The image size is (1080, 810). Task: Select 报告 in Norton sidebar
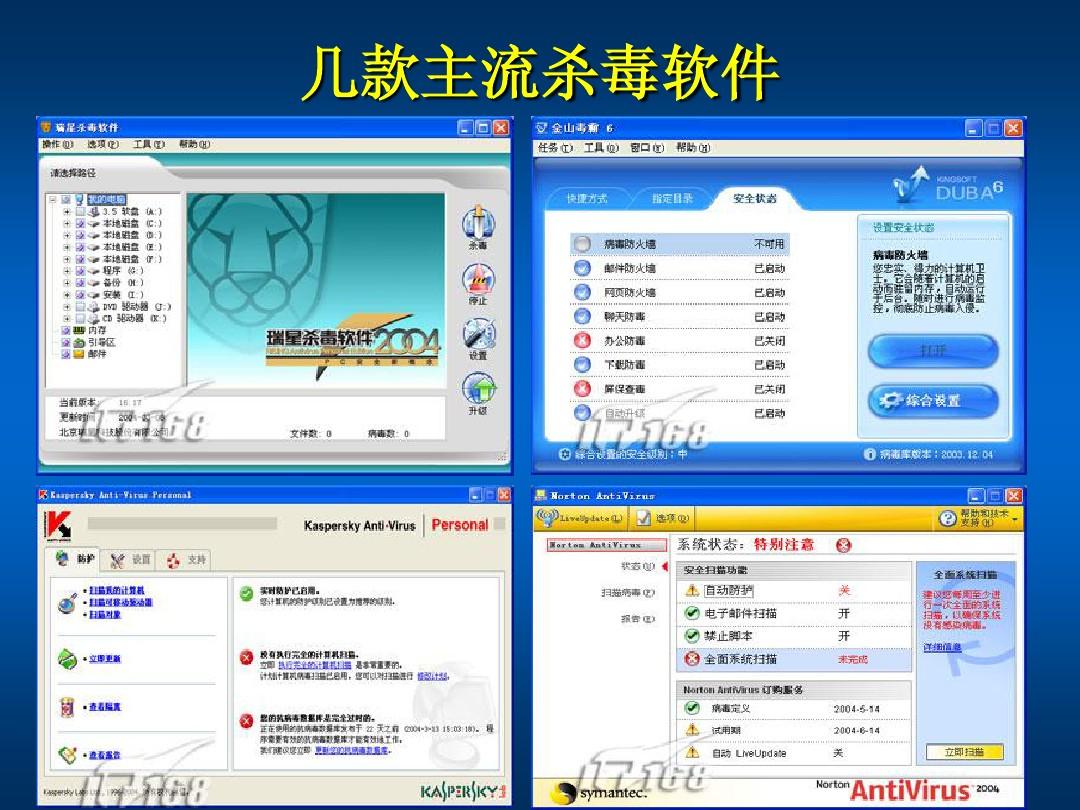point(637,619)
